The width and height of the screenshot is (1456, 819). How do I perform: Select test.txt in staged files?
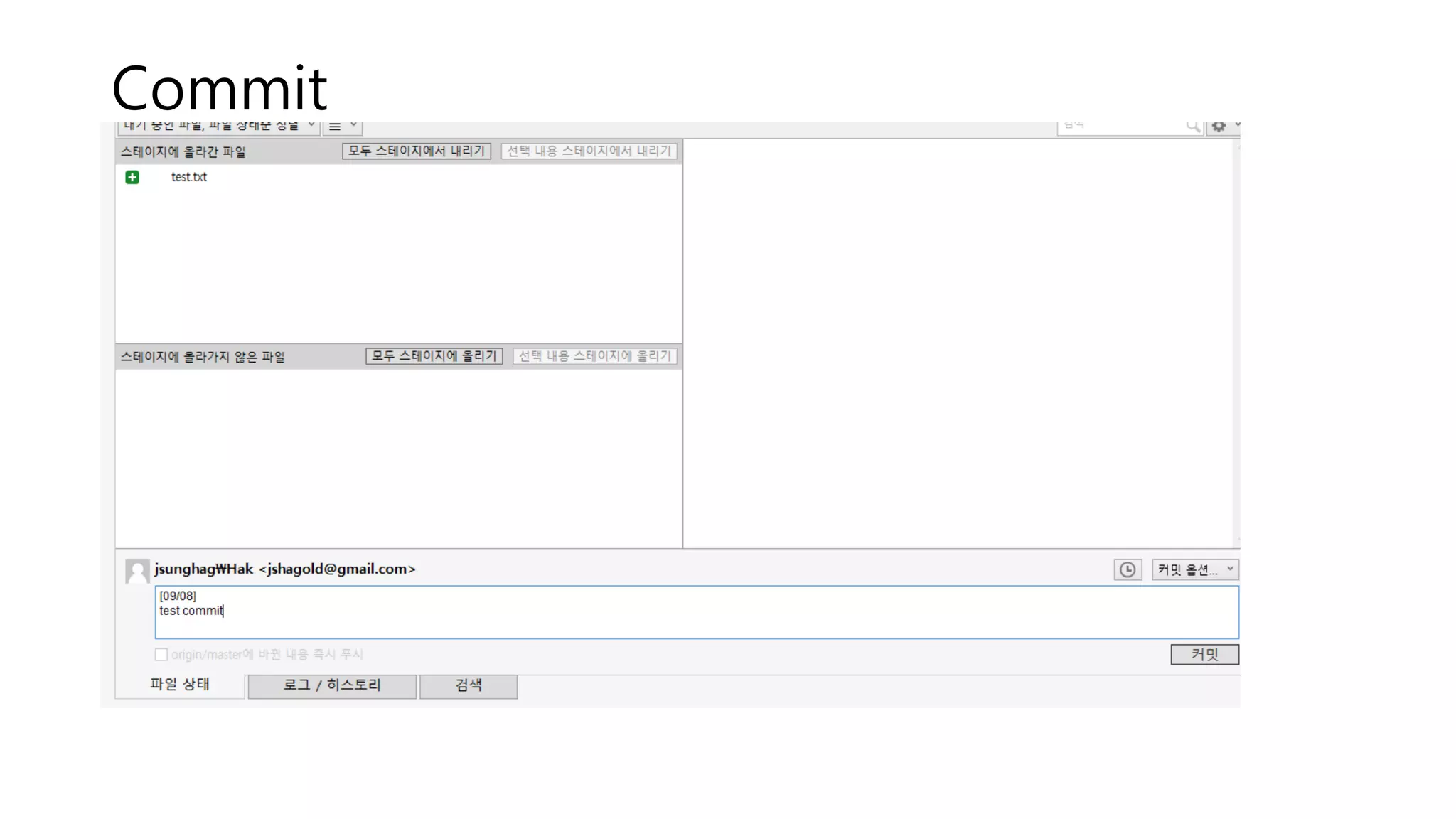coord(189,177)
